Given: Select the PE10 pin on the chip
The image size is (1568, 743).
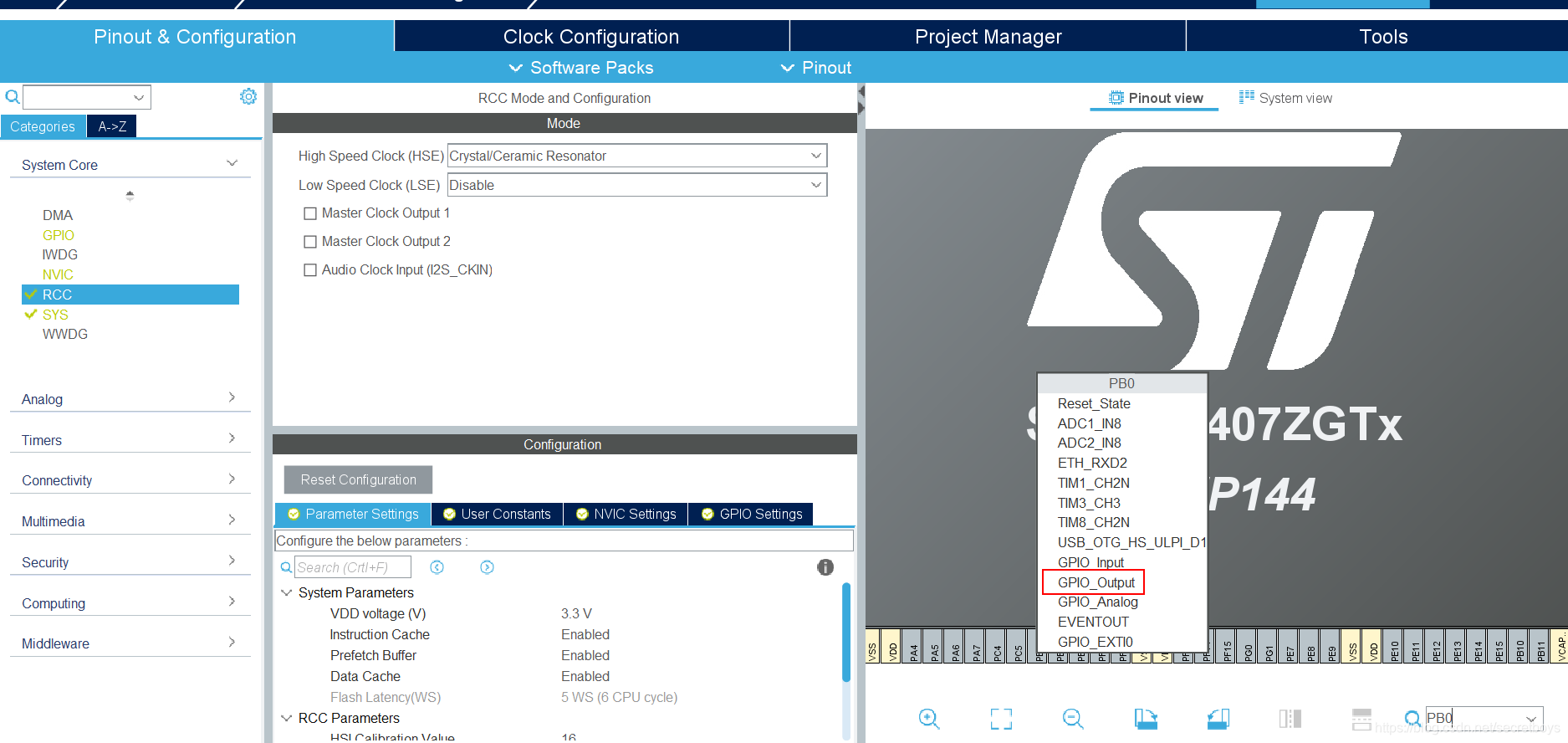Looking at the screenshot, I should [1394, 646].
